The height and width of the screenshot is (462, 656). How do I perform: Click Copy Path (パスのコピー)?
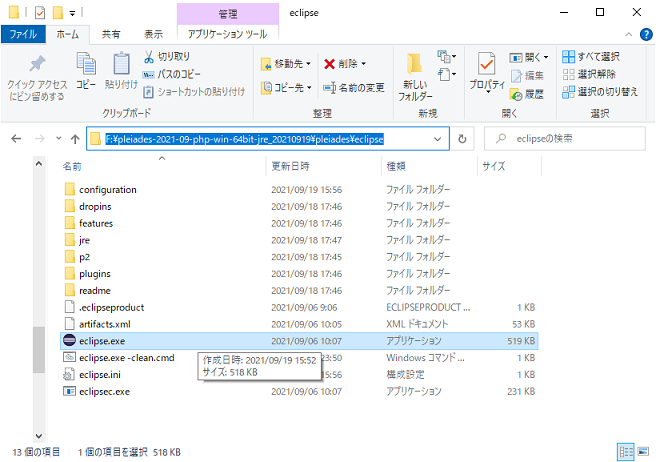pos(172,74)
